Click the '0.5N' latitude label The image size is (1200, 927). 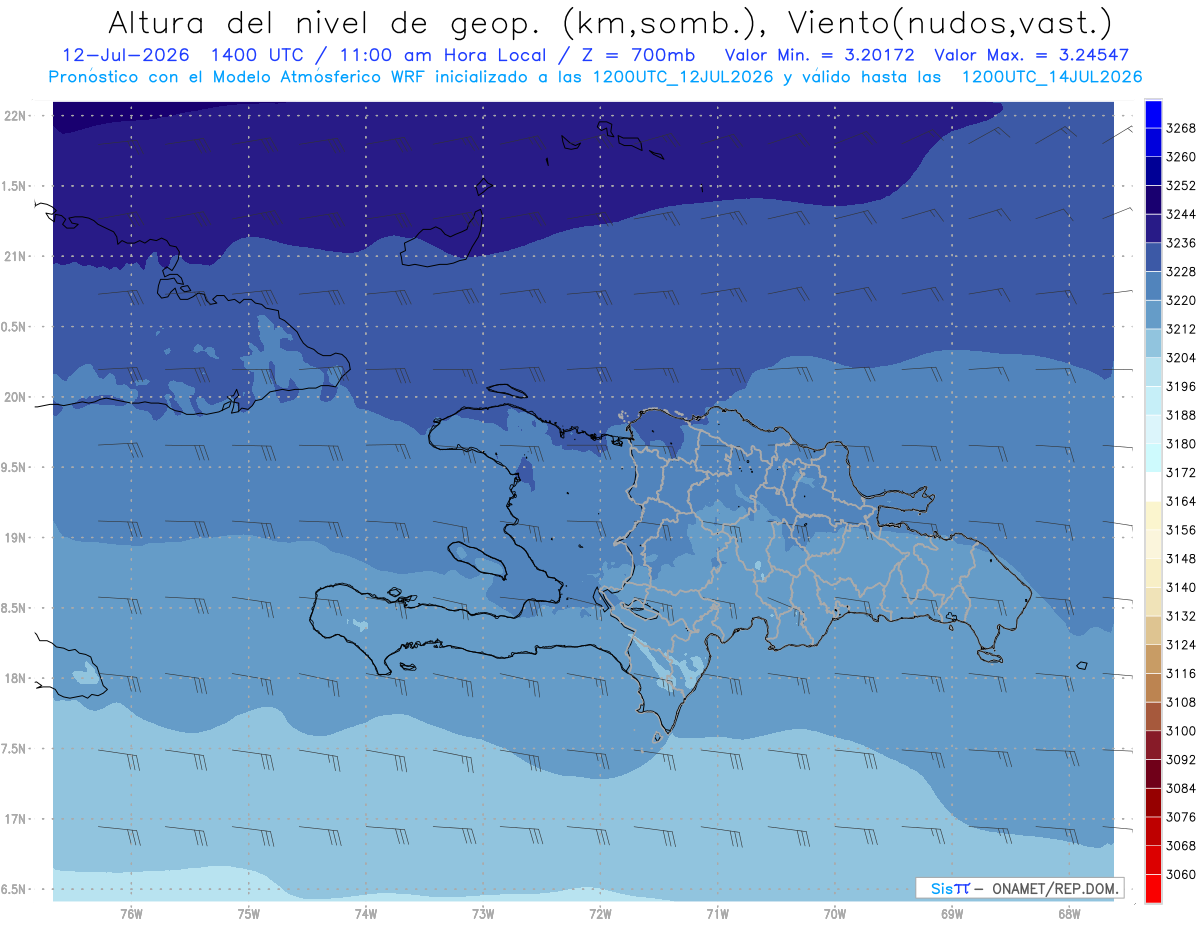(x=14, y=327)
